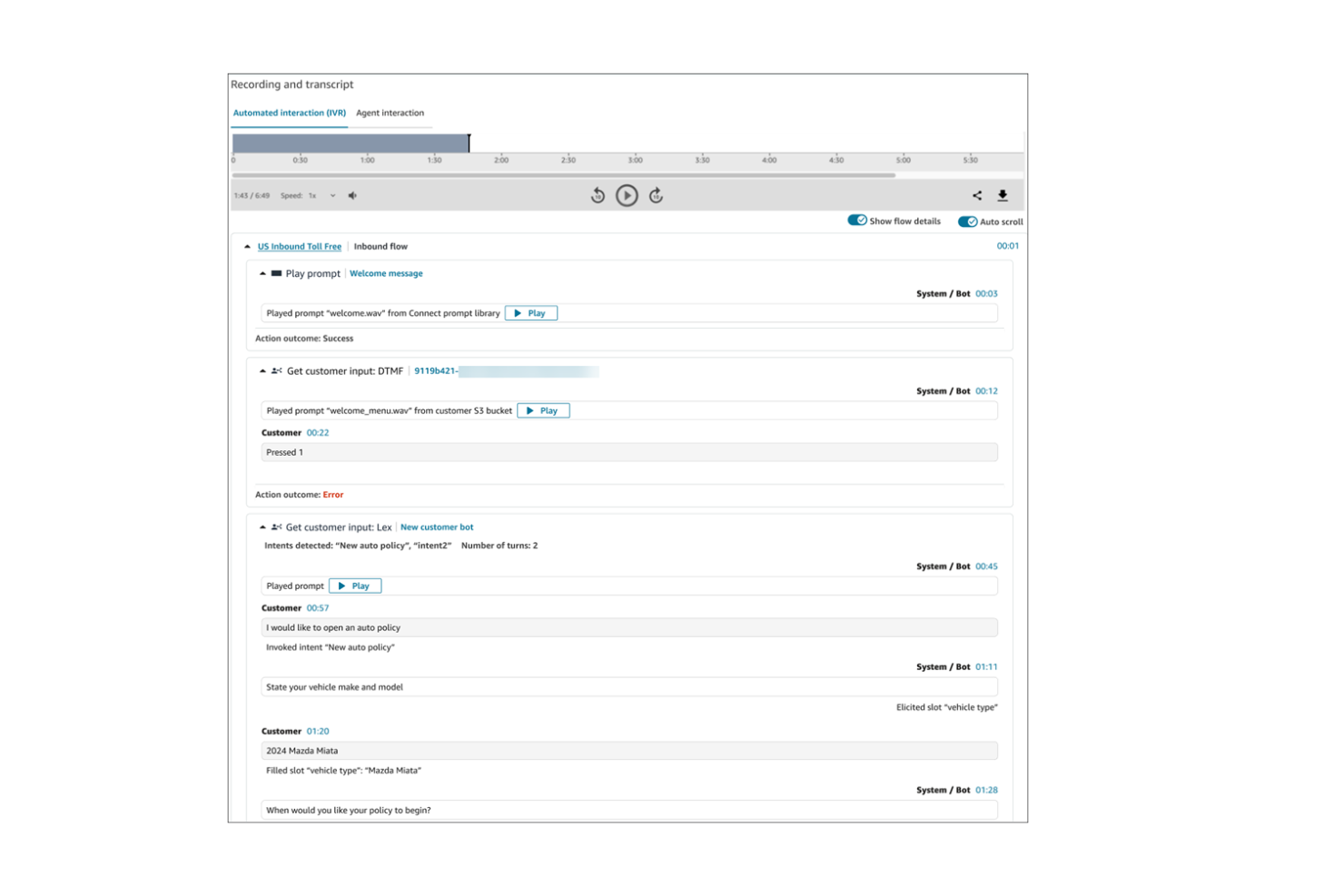1344x896 pixels.
Task: Collapse the Play prompt section
Action: click(262, 273)
